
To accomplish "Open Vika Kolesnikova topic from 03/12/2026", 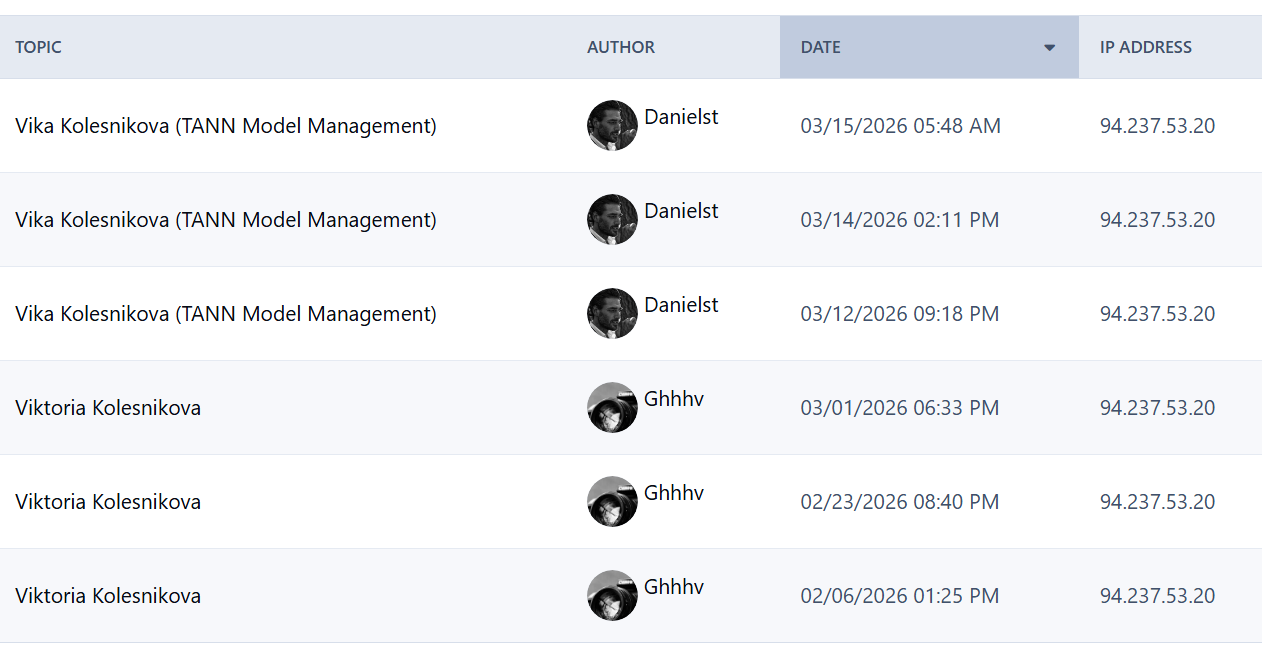I will pos(226,314).
